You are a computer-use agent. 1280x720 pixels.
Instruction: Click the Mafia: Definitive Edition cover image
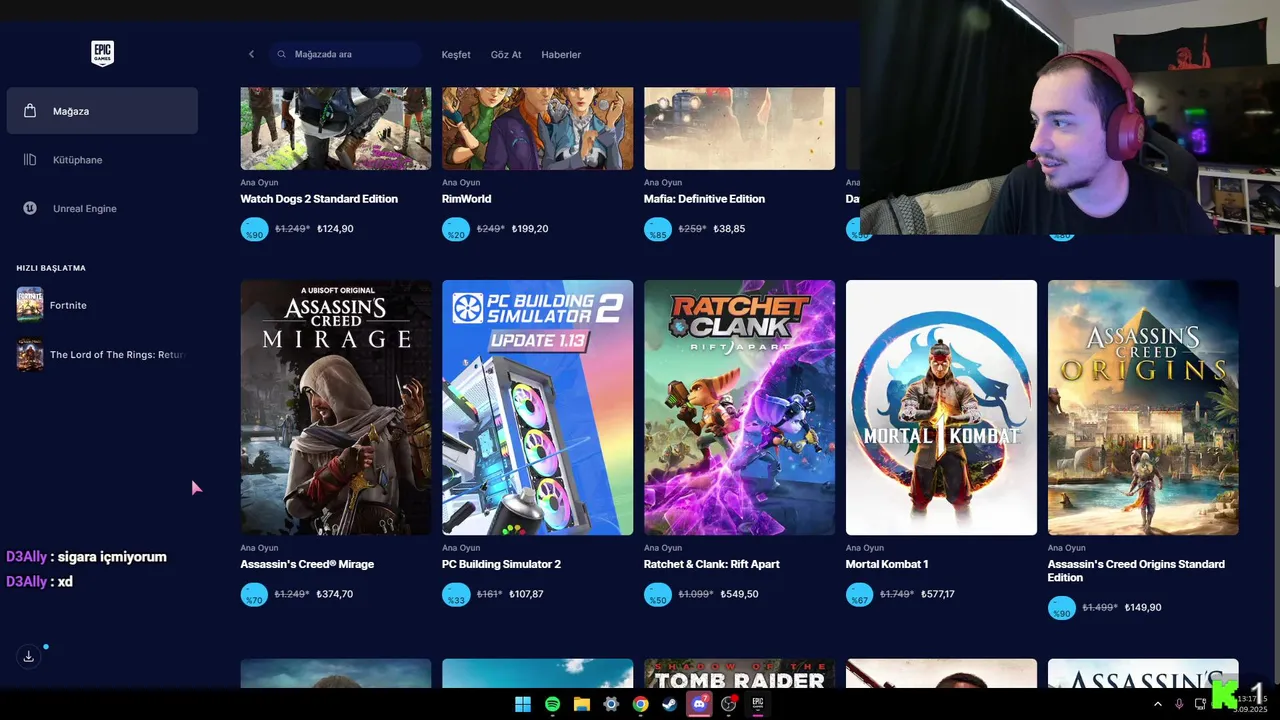click(739, 128)
